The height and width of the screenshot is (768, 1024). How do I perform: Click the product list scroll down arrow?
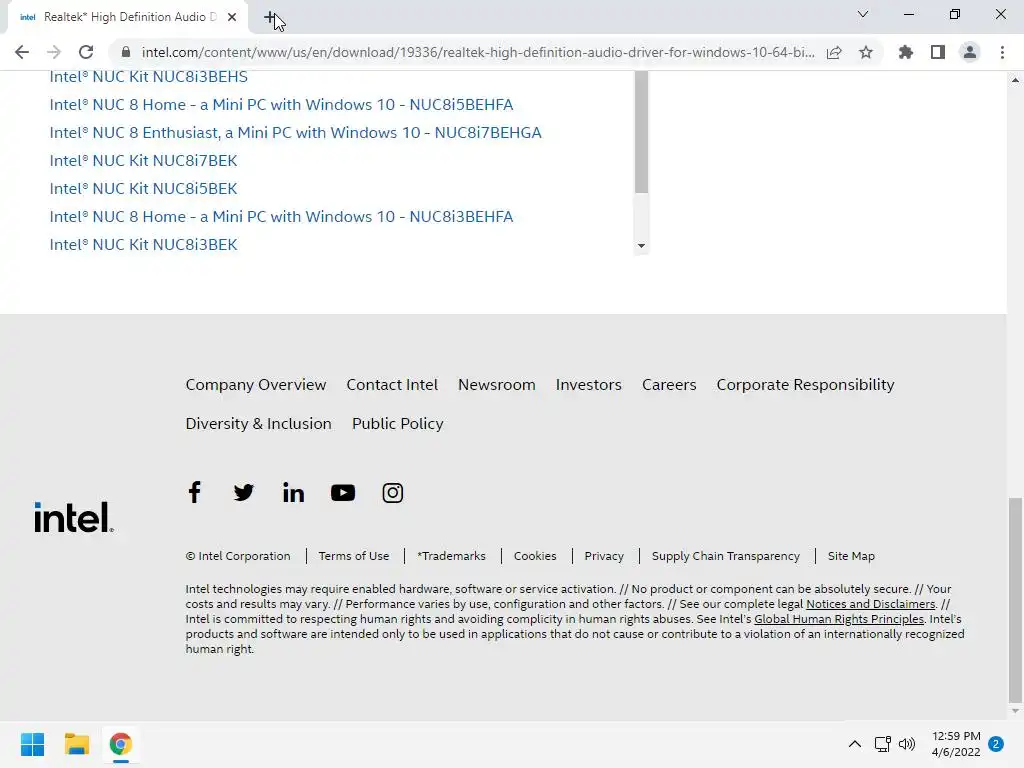coord(641,246)
